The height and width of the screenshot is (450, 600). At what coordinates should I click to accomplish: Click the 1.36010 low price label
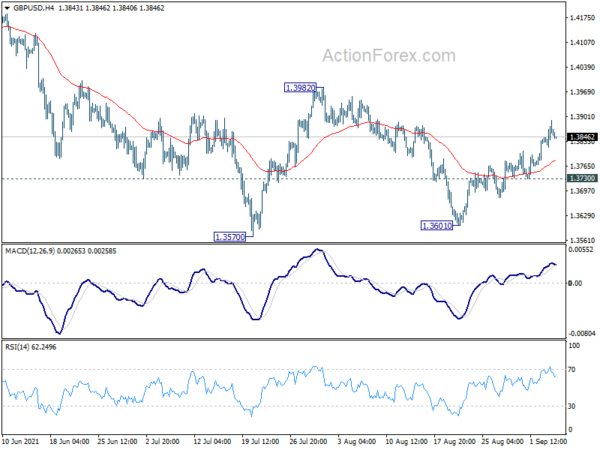(437, 226)
